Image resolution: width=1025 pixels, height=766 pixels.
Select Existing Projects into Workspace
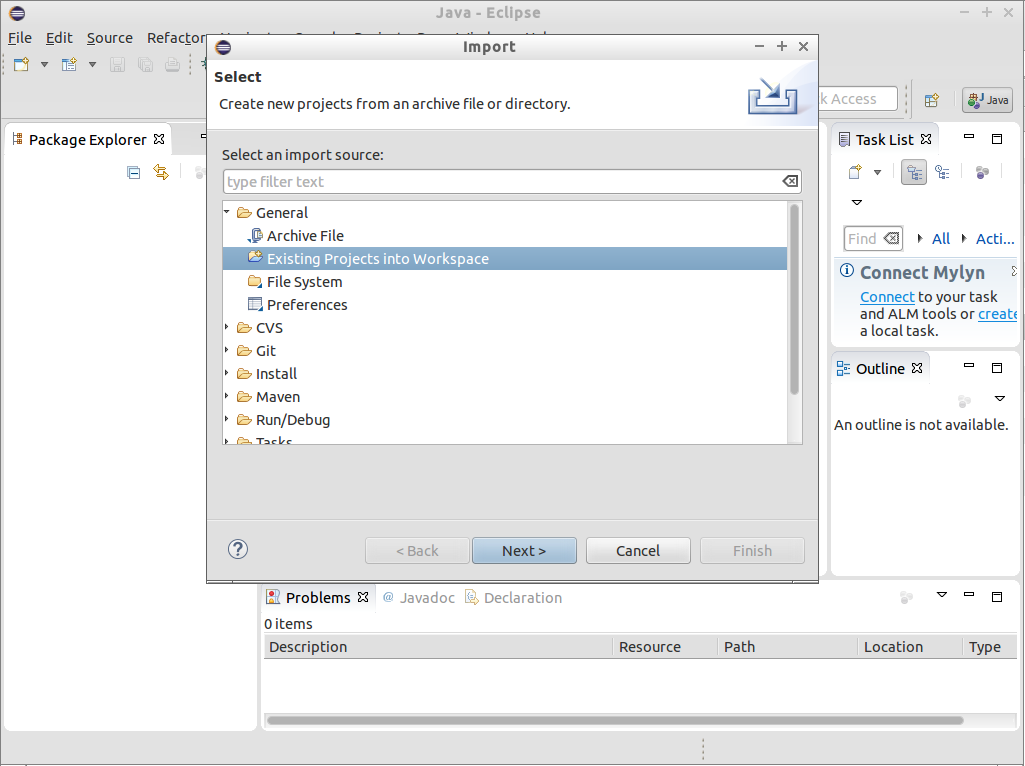point(505,258)
